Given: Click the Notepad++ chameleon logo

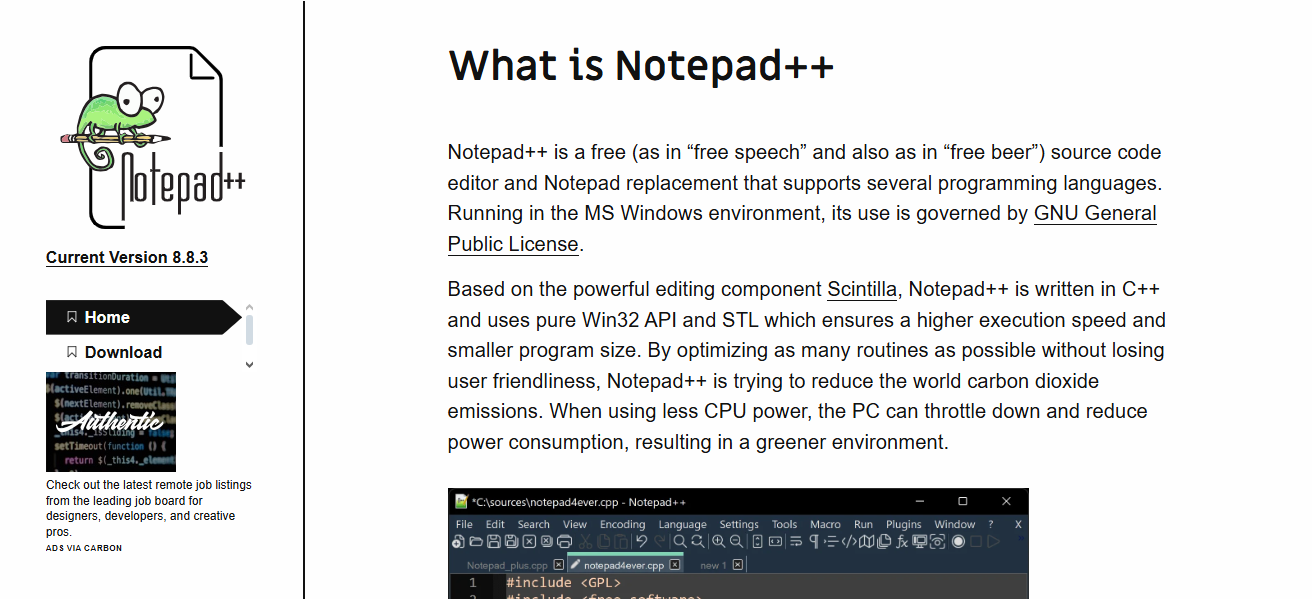Looking at the screenshot, I should pyautogui.click(x=152, y=137).
